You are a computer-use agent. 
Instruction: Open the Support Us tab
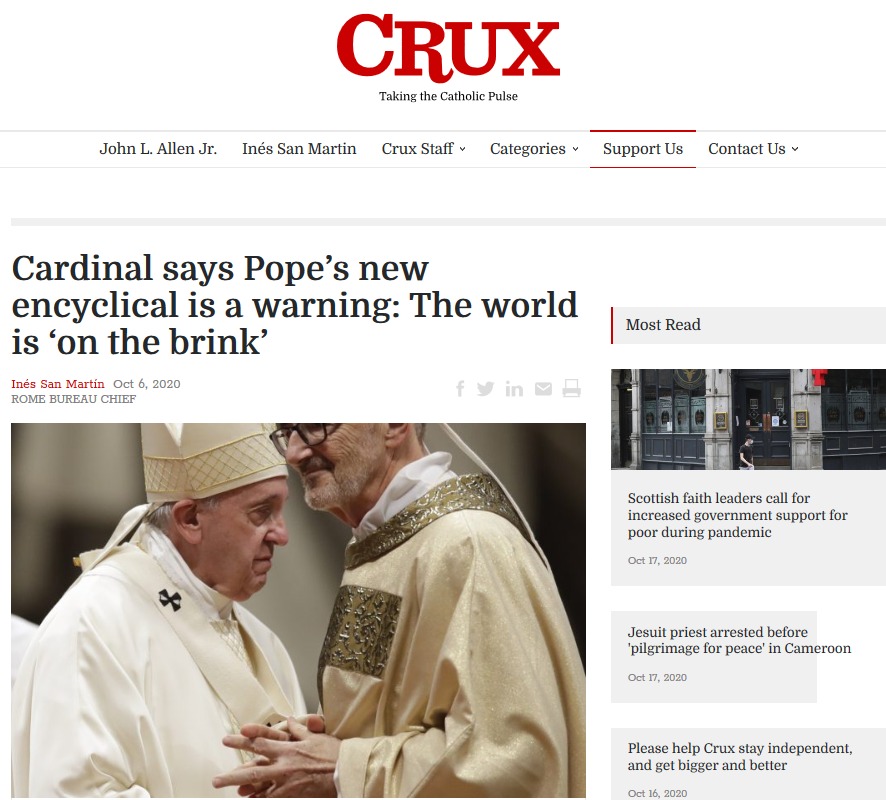[x=643, y=149]
